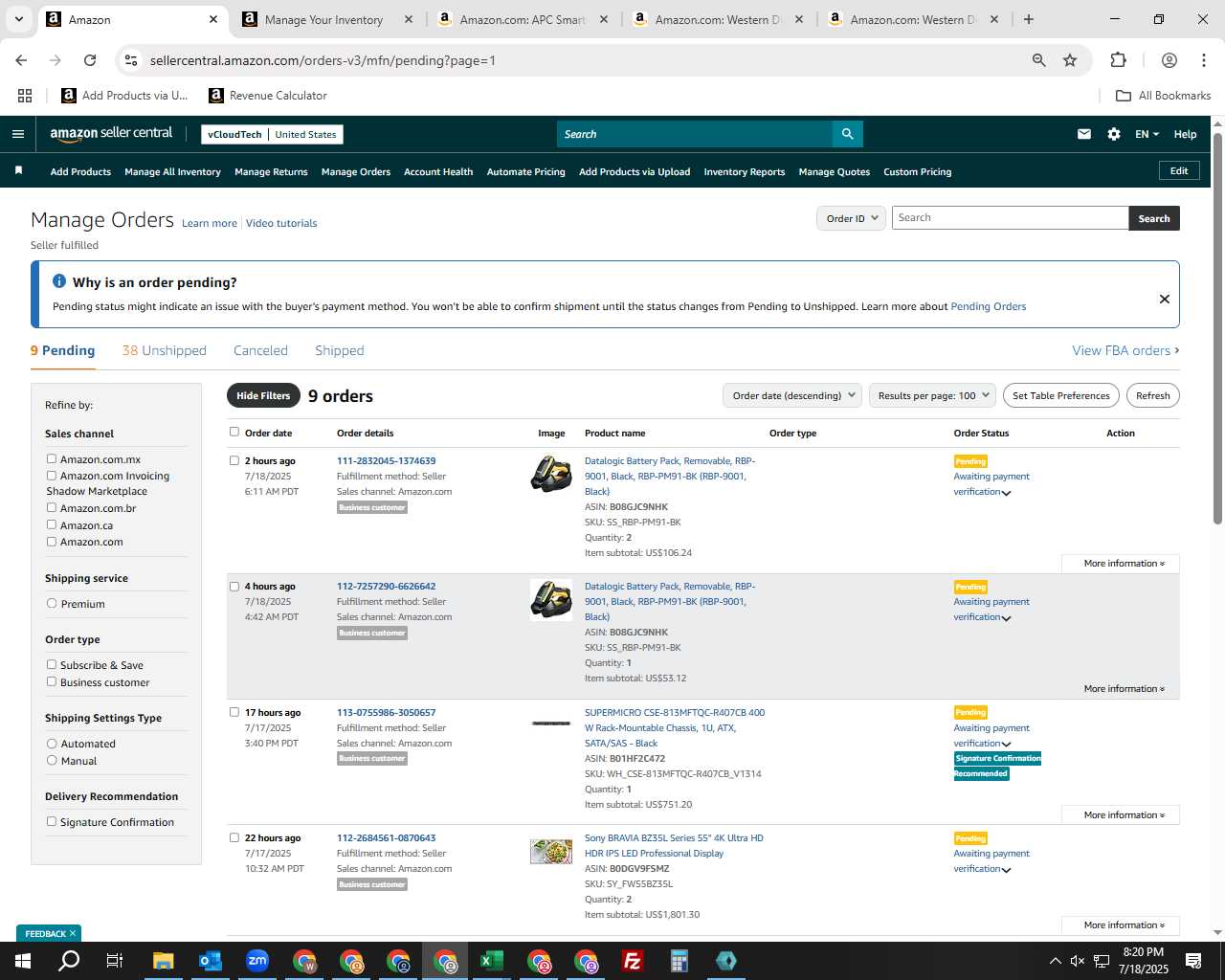Viewport: 1225px width, 980px height.
Task: Check the Signature Confirmation filter
Action: point(52,821)
